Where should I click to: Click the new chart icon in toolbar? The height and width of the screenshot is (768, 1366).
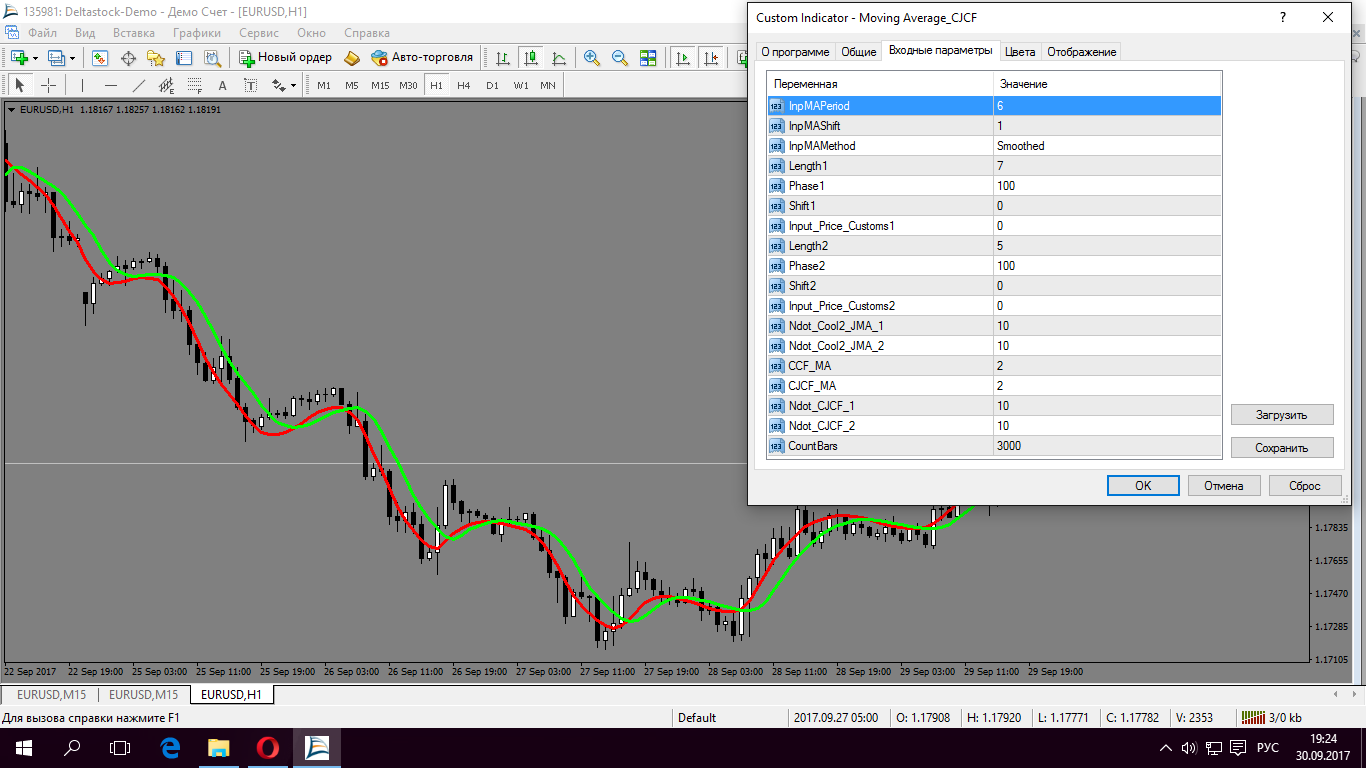20,58
